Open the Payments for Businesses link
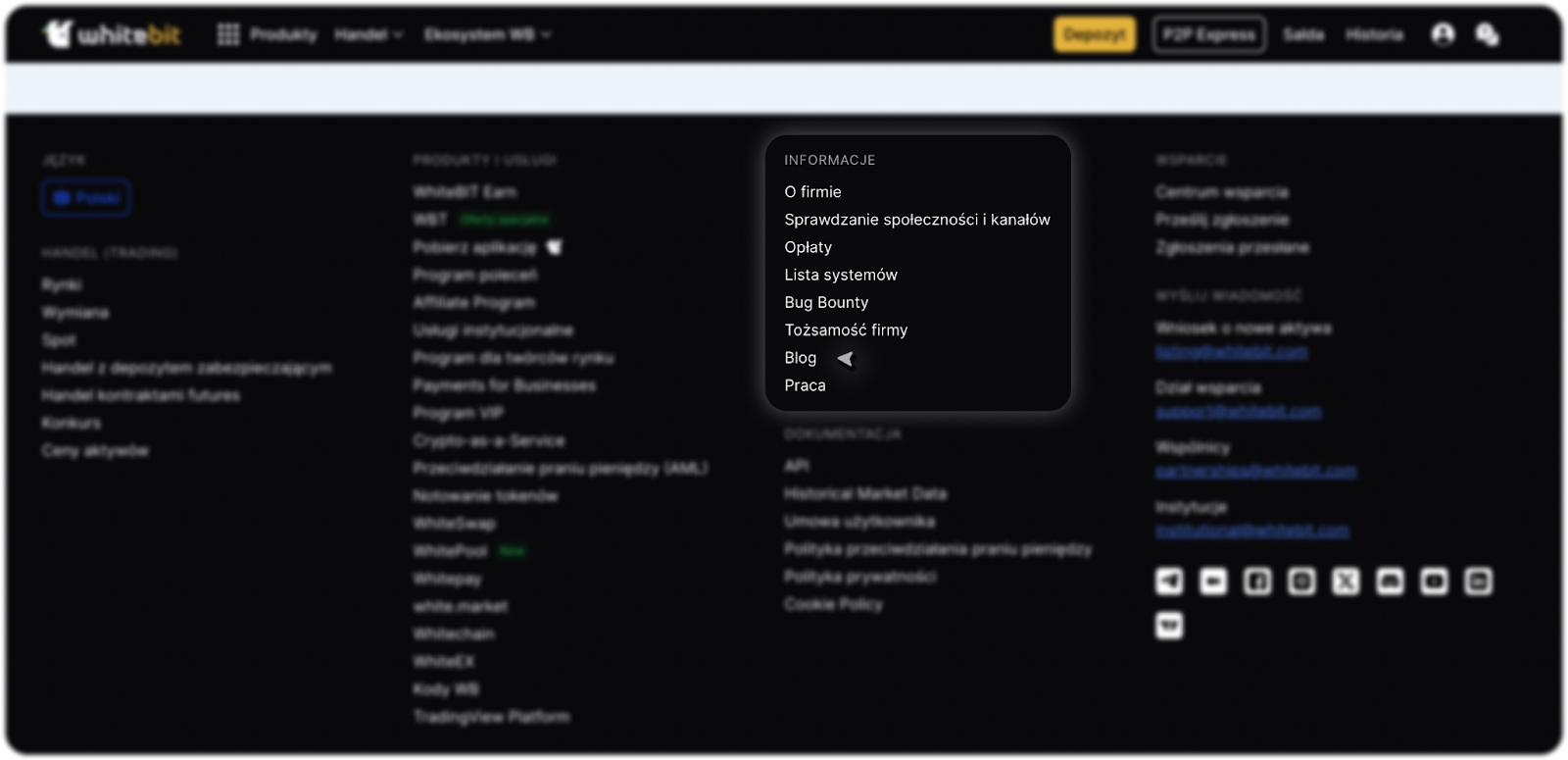 [x=504, y=385]
